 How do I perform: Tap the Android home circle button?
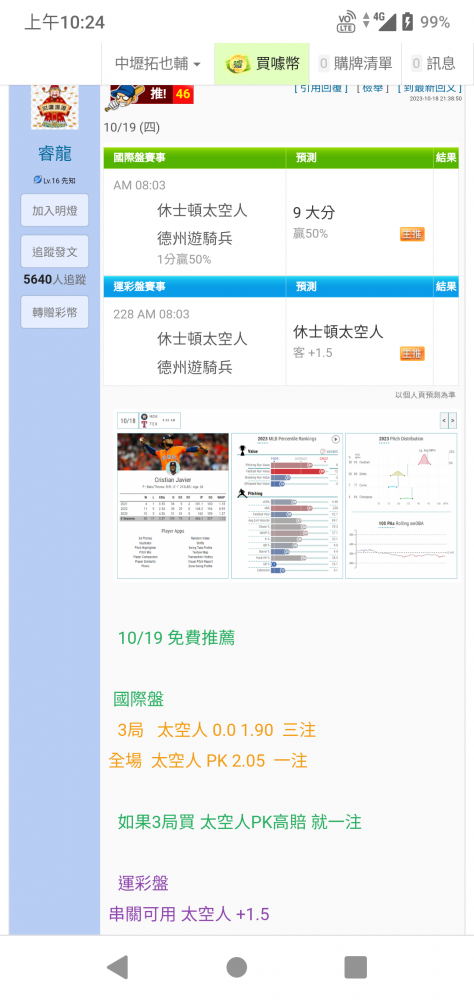point(237,967)
